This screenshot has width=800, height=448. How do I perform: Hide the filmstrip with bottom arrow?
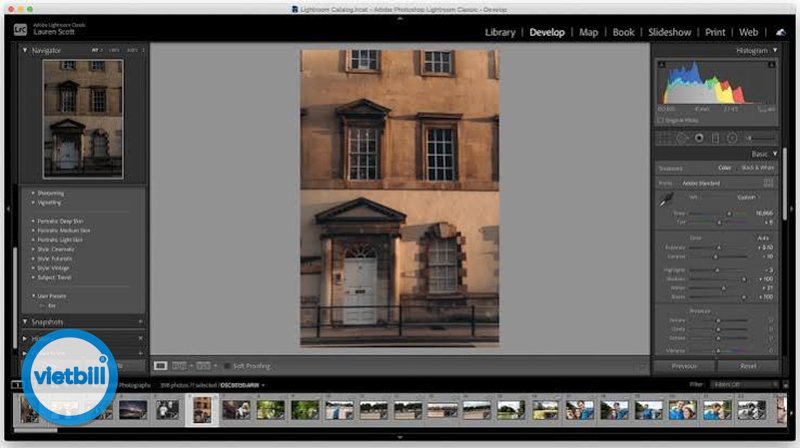click(x=400, y=437)
